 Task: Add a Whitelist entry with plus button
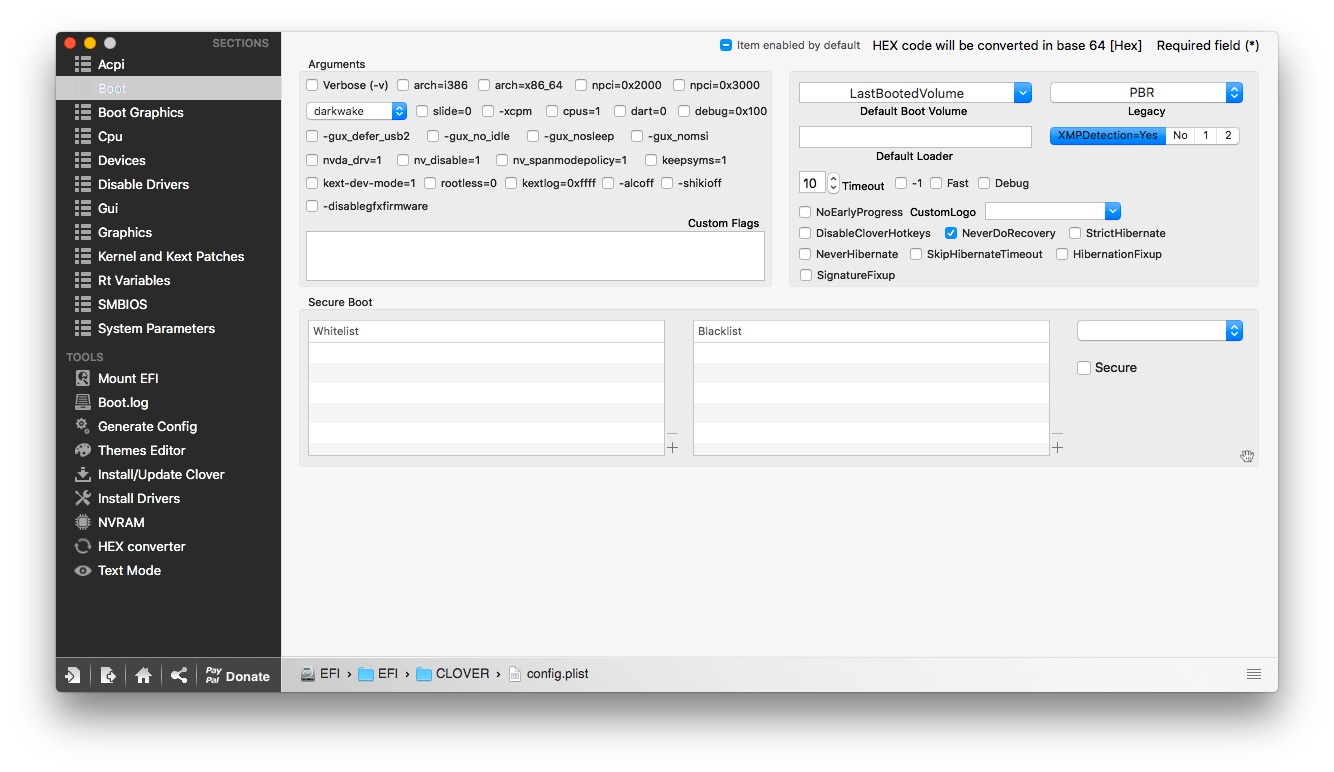672,448
